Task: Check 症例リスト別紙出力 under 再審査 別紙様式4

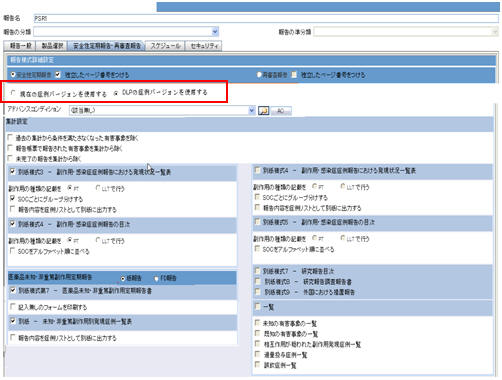Action: [x=257, y=208]
